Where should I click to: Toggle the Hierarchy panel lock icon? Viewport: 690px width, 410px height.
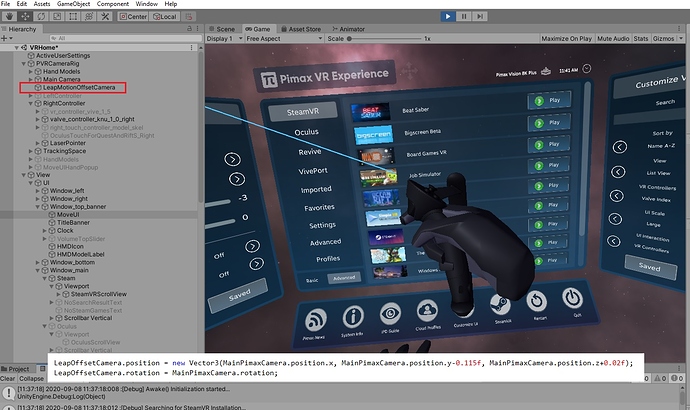[x=189, y=29]
